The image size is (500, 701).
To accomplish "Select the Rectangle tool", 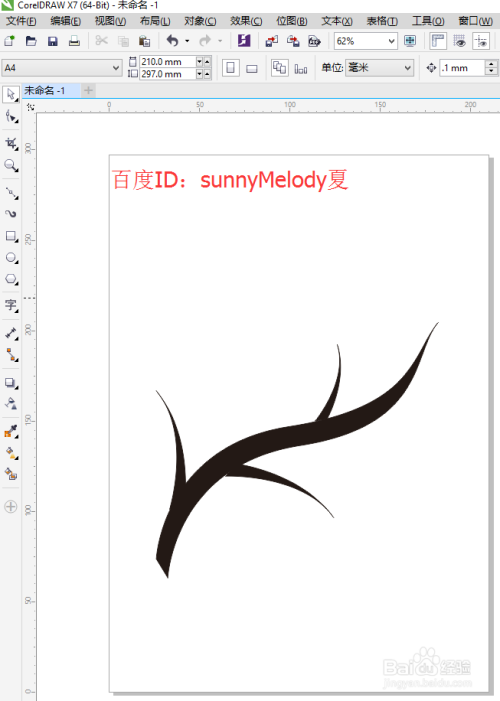I will pos(11,236).
